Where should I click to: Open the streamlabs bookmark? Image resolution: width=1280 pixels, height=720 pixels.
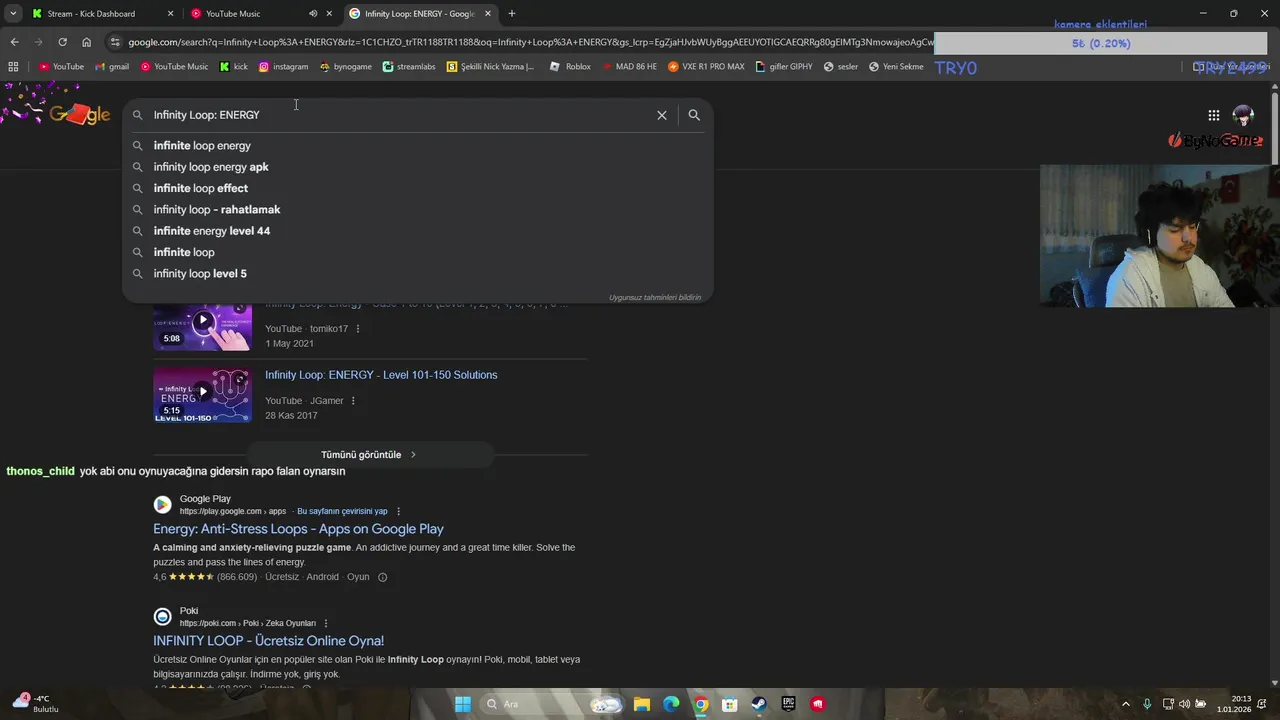click(x=409, y=67)
